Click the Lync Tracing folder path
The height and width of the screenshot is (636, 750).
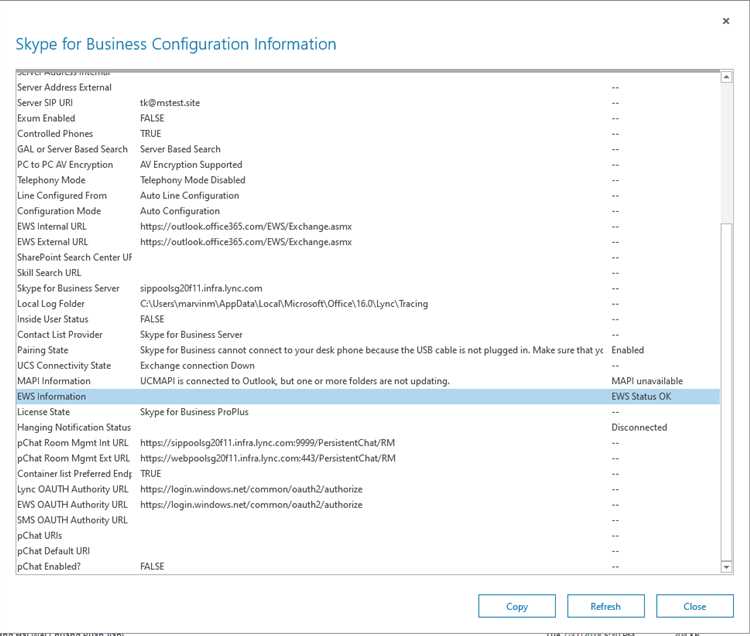pyautogui.click(x=284, y=304)
